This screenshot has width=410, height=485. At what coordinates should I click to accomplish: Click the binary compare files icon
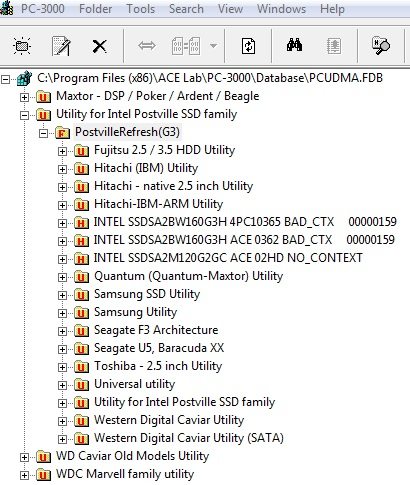186,46
